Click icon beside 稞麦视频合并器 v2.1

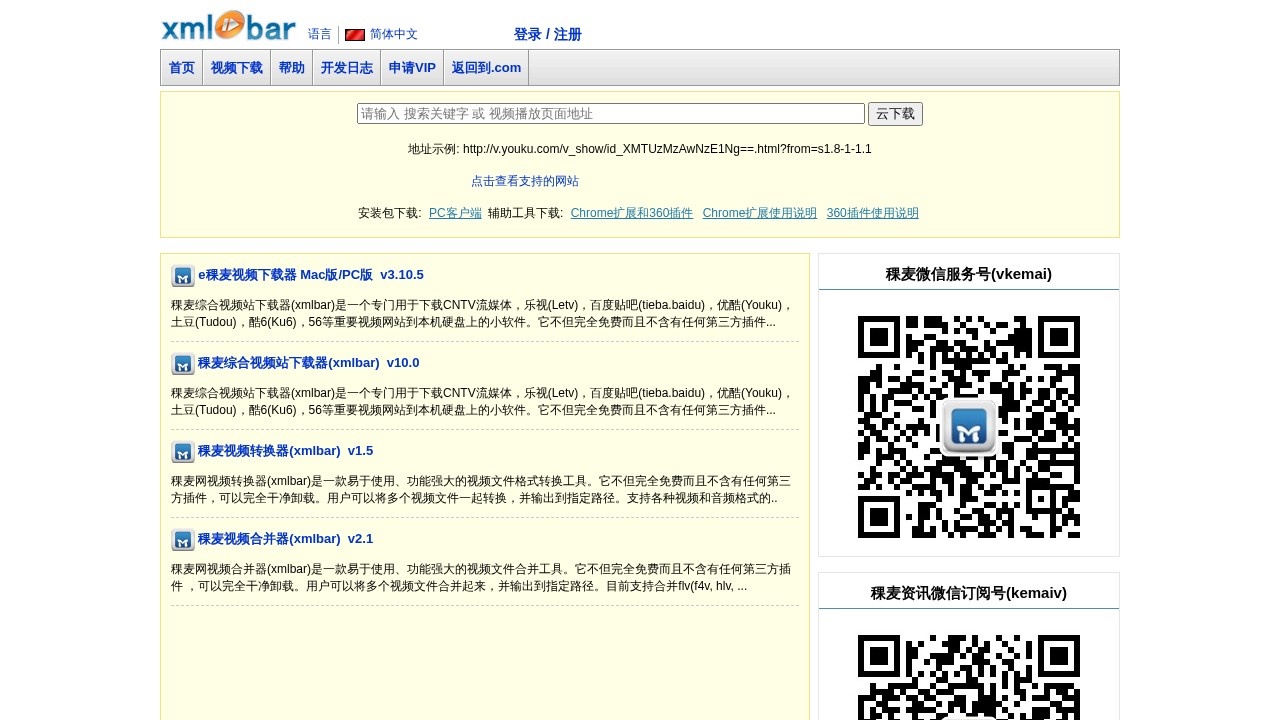(182, 540)
